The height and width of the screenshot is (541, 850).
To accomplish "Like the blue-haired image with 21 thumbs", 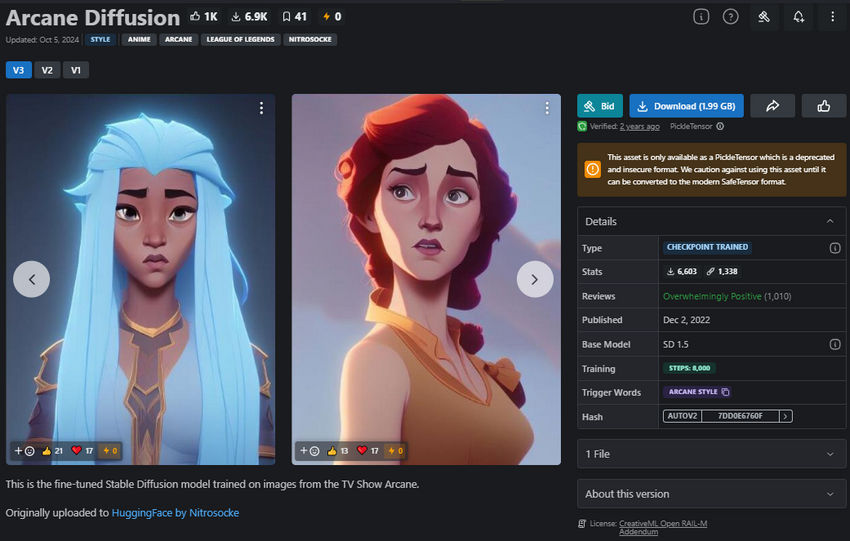I will click(53, 450).
